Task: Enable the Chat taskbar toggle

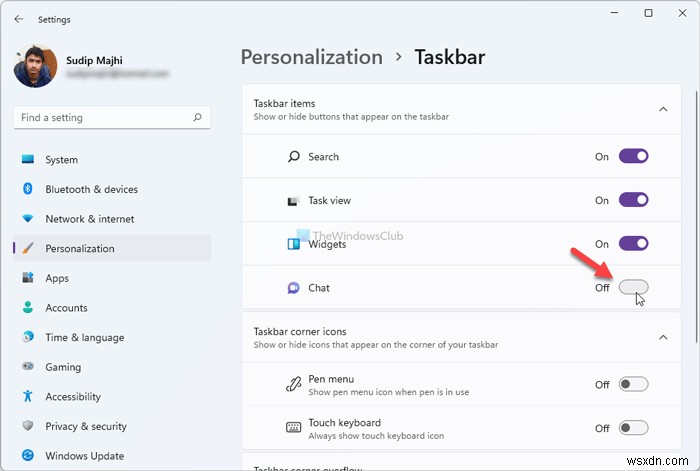Action: pos(633,288)
